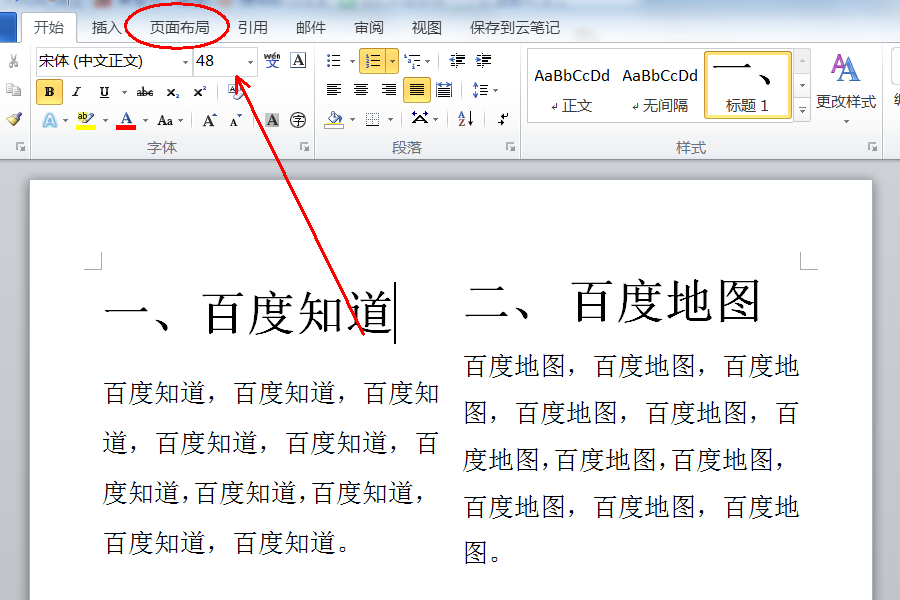Switch to the 开始 tab
The width and height of the screenshot is (900, 600).
(49, 27)
